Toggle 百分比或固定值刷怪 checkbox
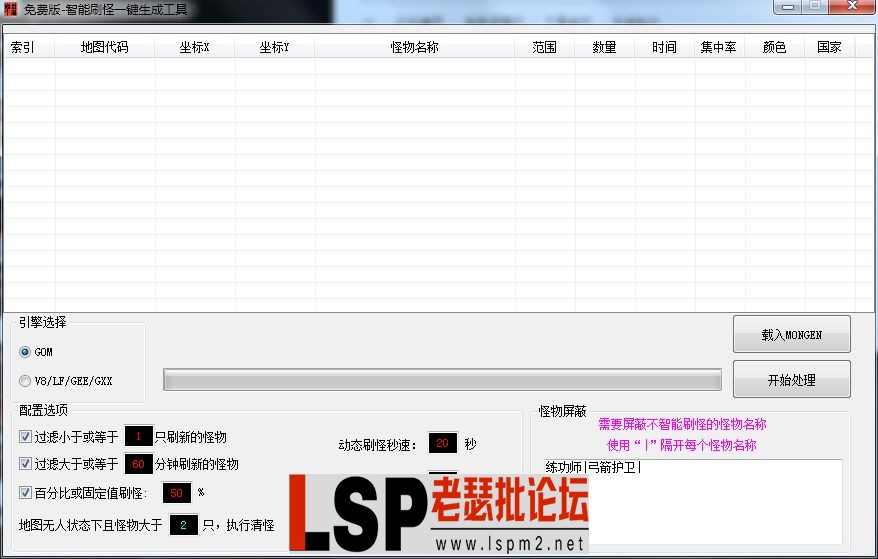The width and height of the screenshot is (878, 559). (25, 492)
